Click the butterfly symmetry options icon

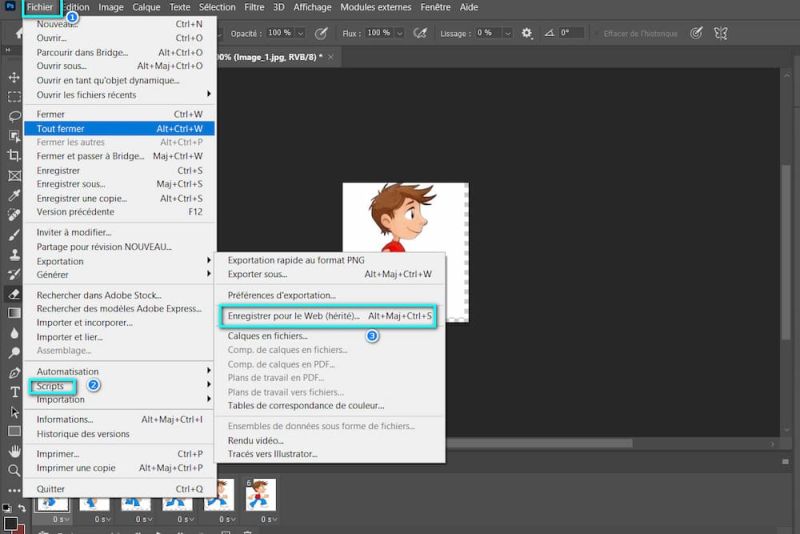pyautogui.click(x=721, y=33)
